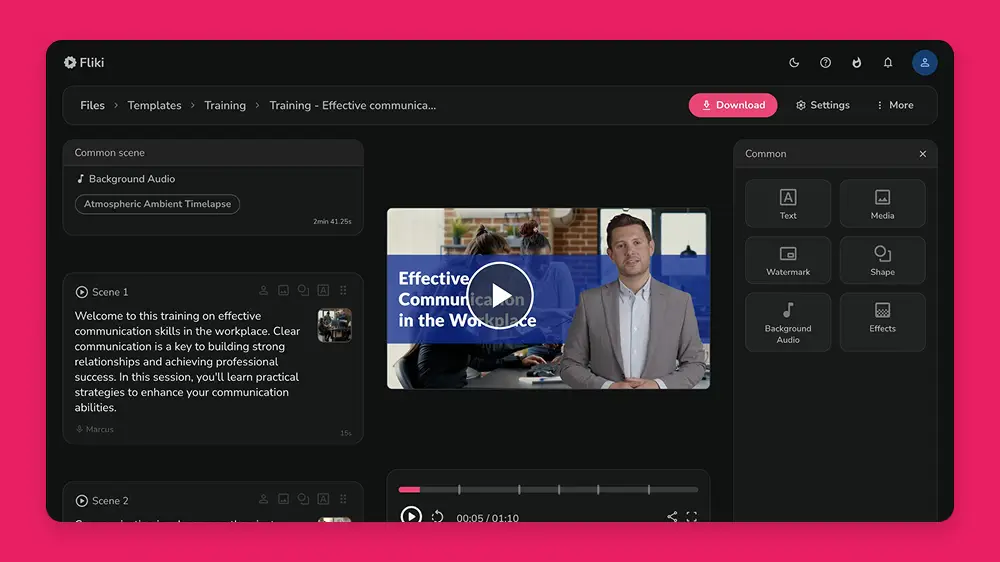1000x562 pixels.
Task: Jump to last scene marker on timeline
Action: [649, 490]
